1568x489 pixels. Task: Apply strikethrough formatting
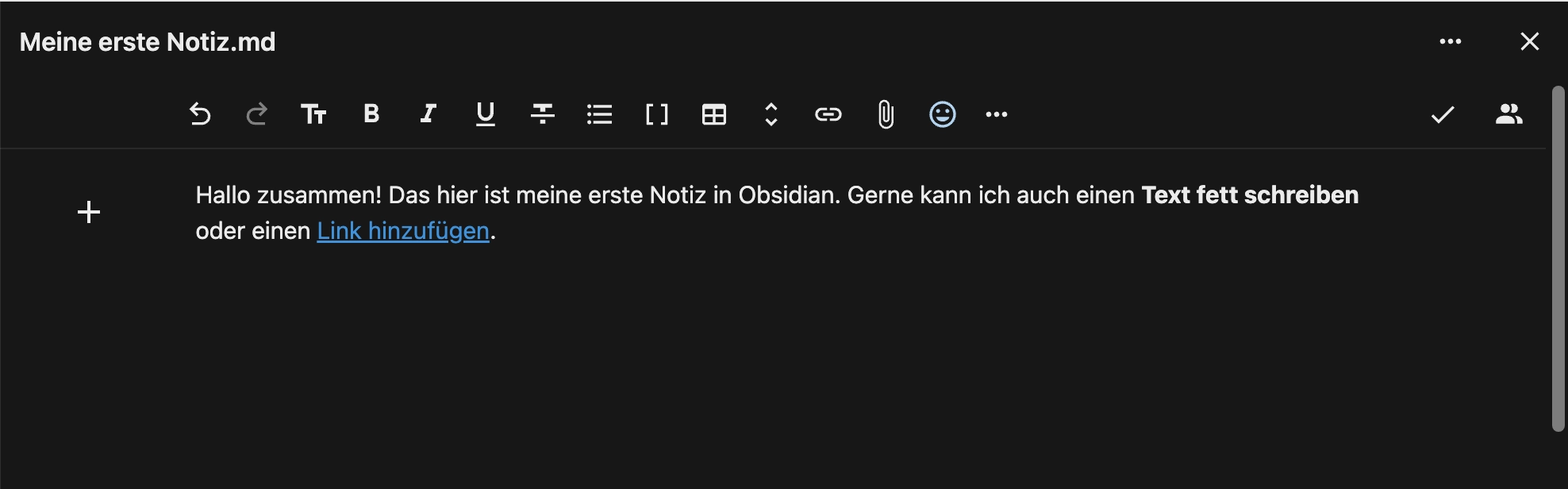pos(543,114)
